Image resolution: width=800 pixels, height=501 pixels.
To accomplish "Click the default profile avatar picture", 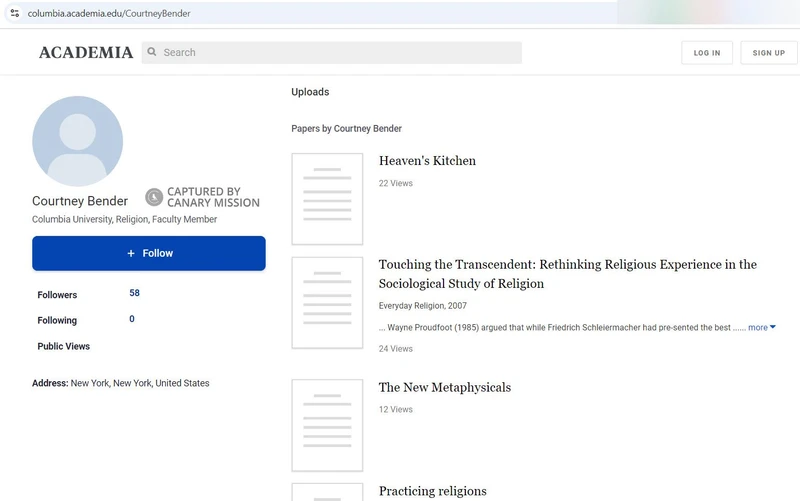I will coord(78,141).
